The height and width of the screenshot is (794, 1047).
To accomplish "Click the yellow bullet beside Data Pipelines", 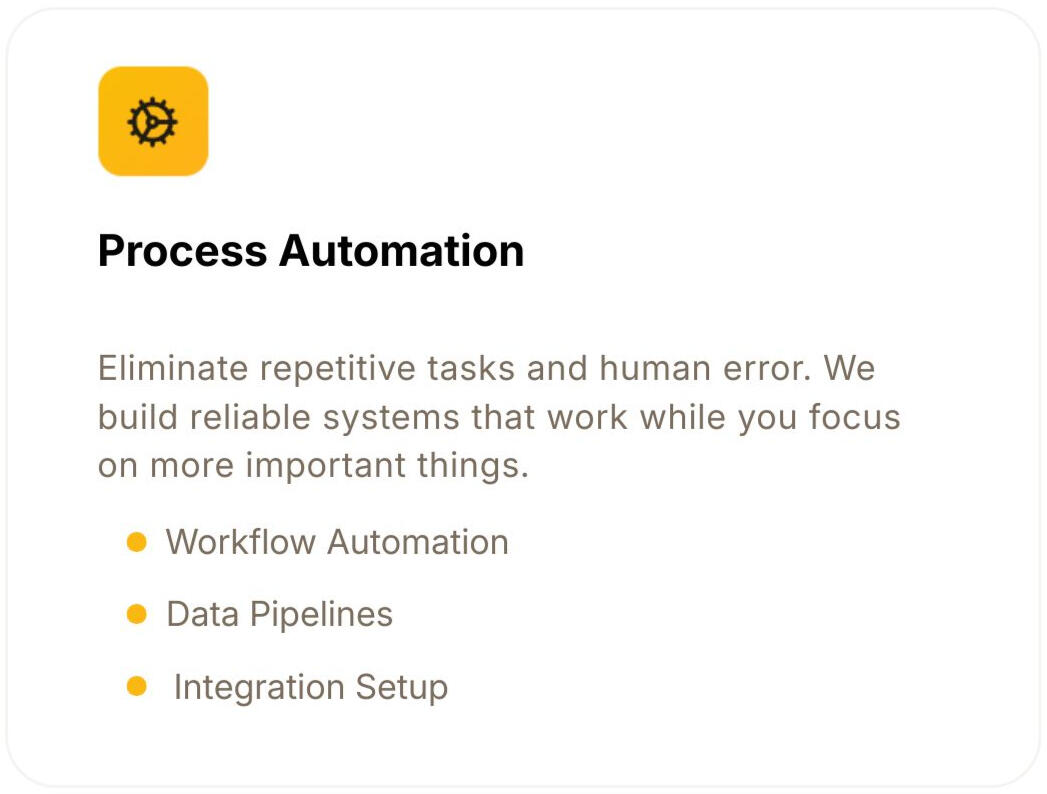I will pyautogui.click(x=137, y=614).
